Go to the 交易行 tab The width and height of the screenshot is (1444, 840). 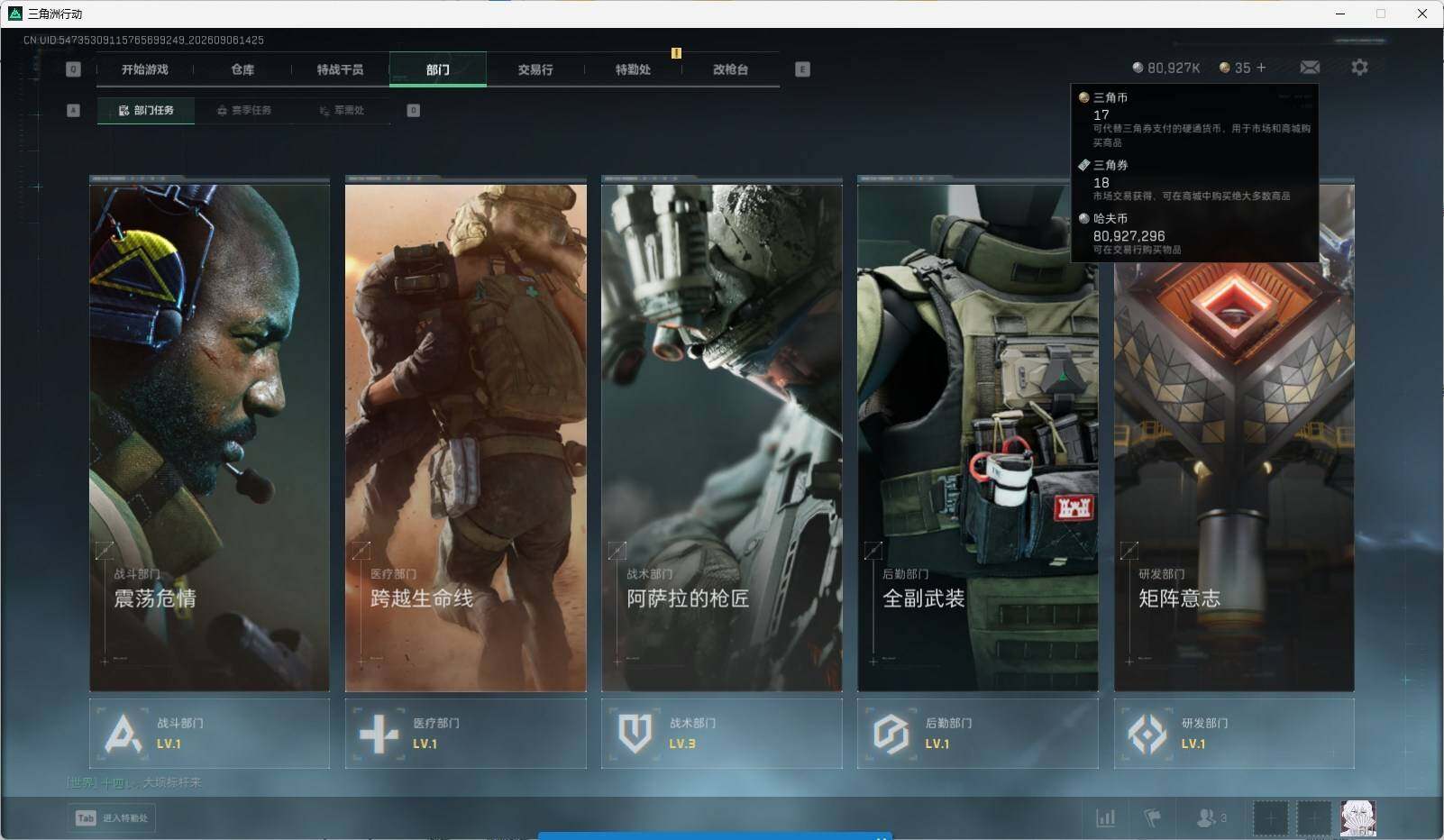tap(535, 69)
